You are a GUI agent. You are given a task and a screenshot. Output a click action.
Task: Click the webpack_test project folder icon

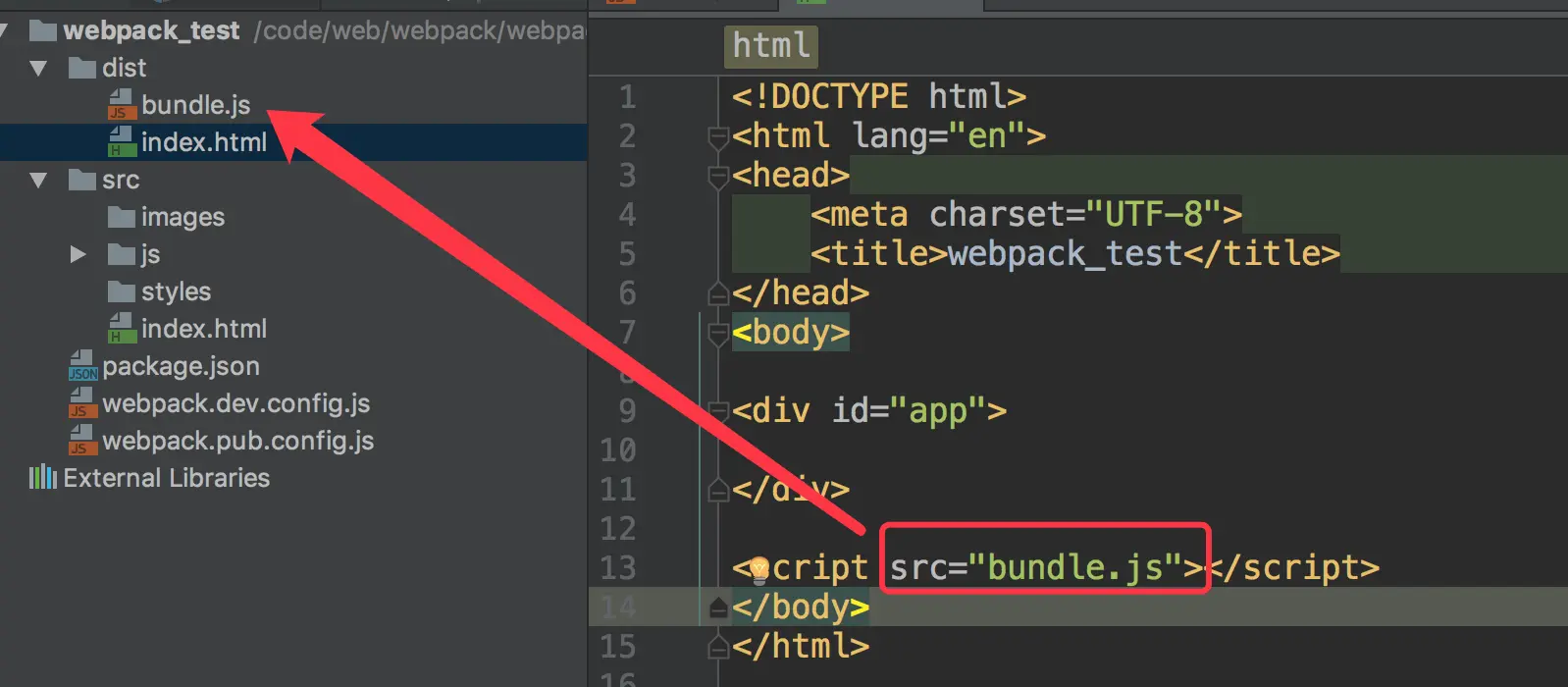(x=43, y=31)
